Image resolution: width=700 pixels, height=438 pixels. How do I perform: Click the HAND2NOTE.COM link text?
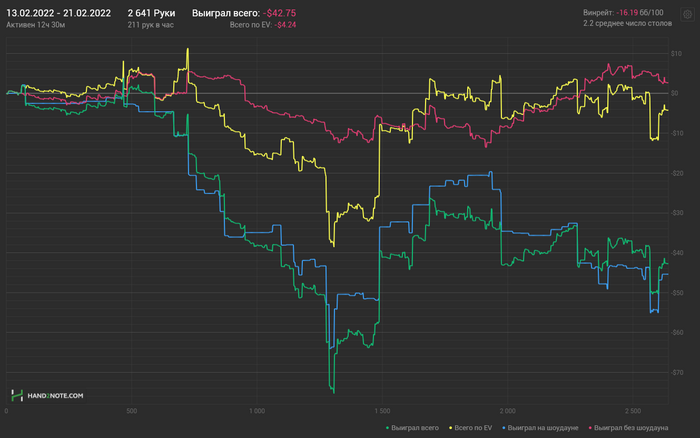point(55,396)
